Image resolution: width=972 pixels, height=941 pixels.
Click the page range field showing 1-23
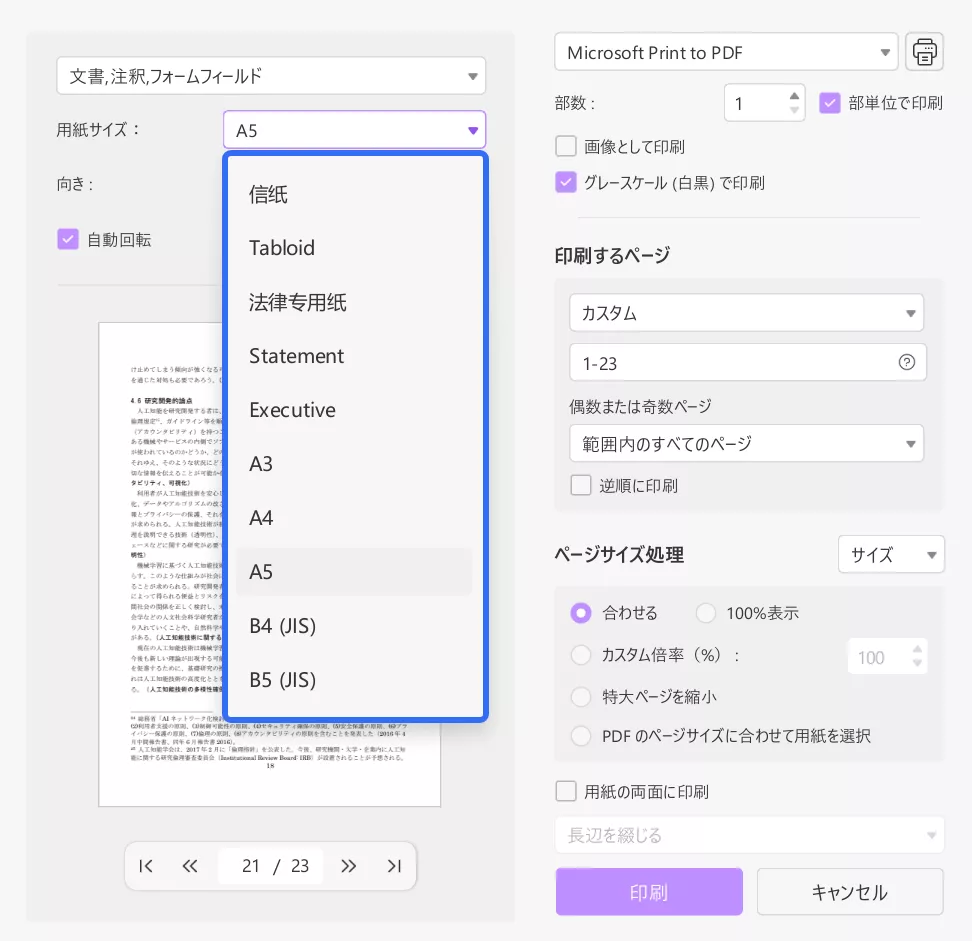coord(748,362)
